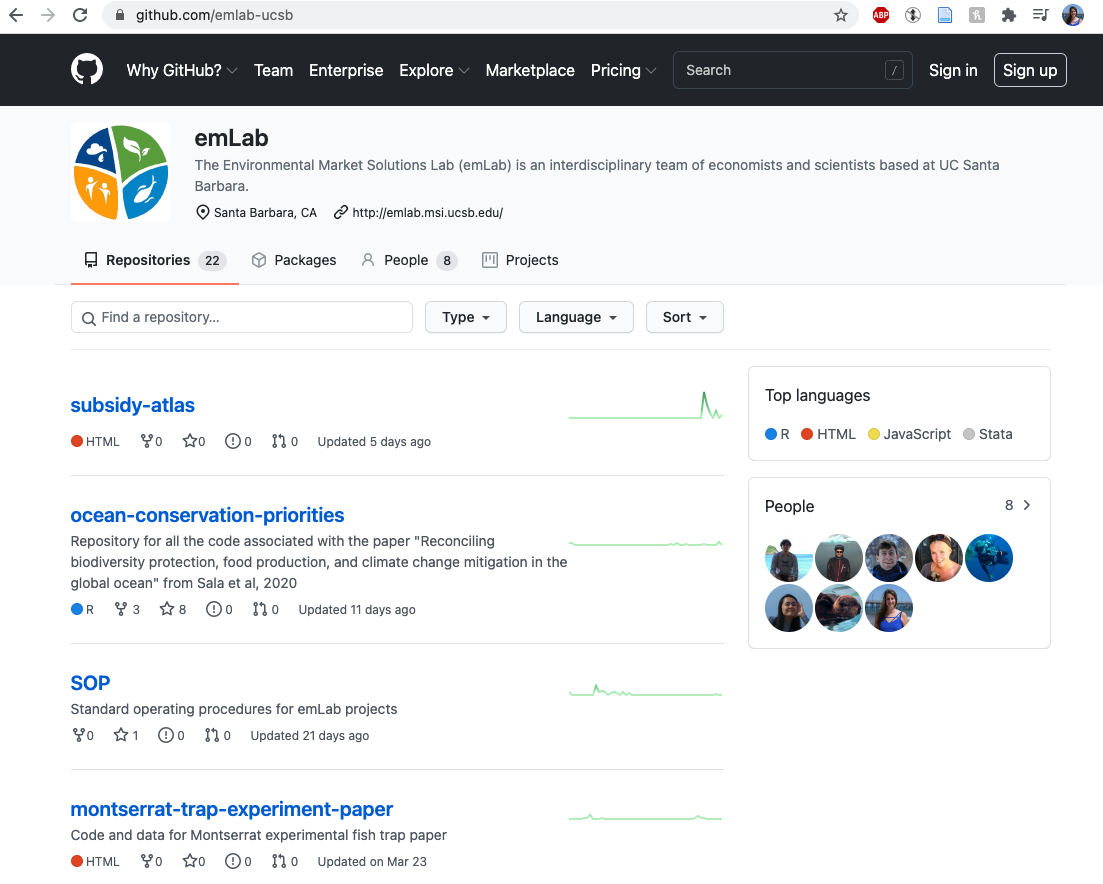Open pull requests icon for SOP

tap(212, 735)
